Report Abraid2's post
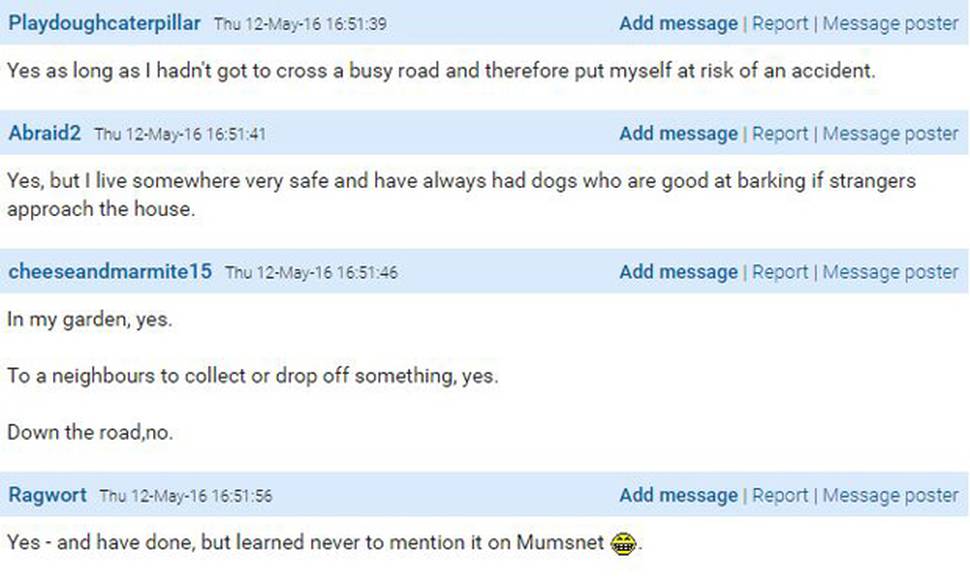970x582 pixels. tap(780, 134)
